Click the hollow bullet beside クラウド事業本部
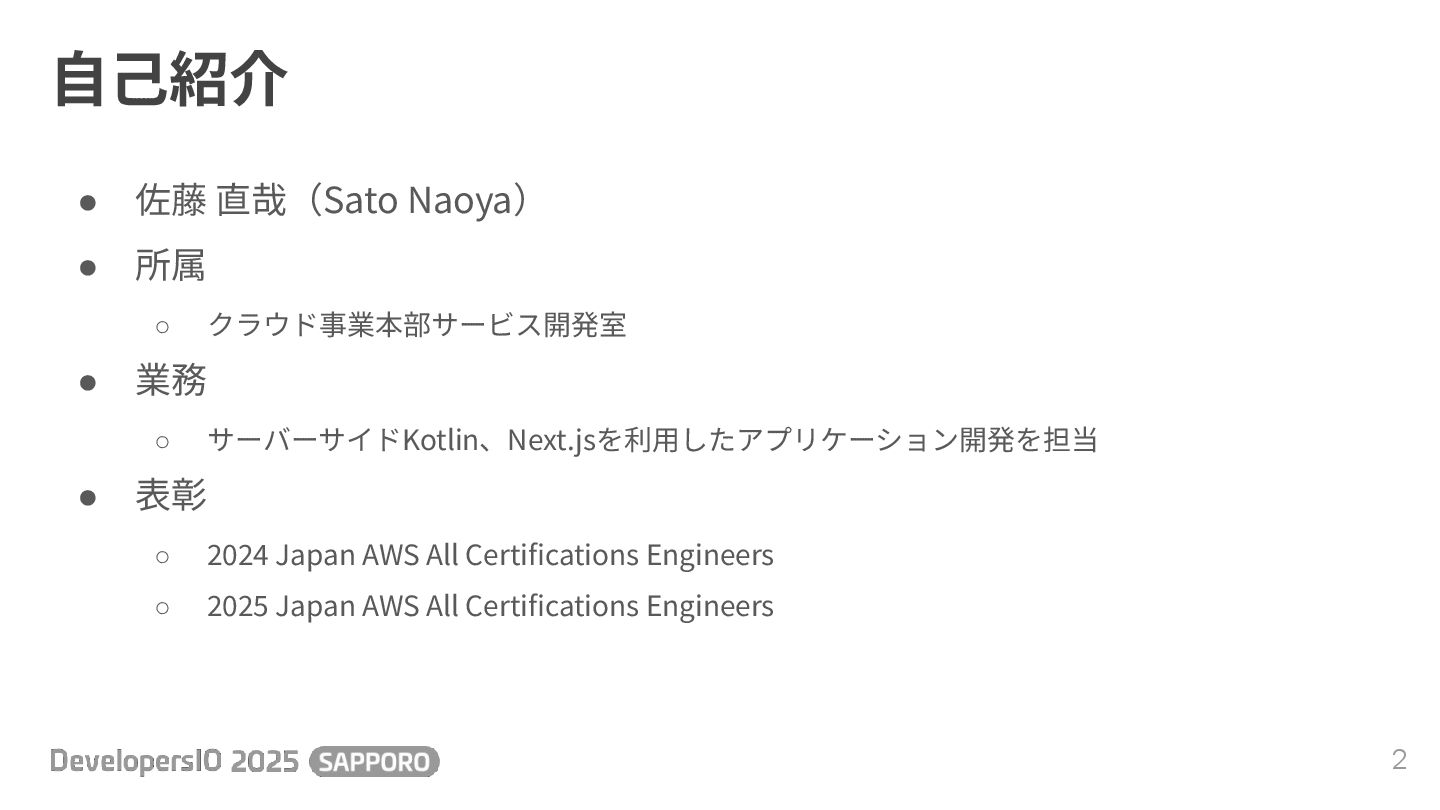This screenshot has width=1440, height=810. pos(161,326)
